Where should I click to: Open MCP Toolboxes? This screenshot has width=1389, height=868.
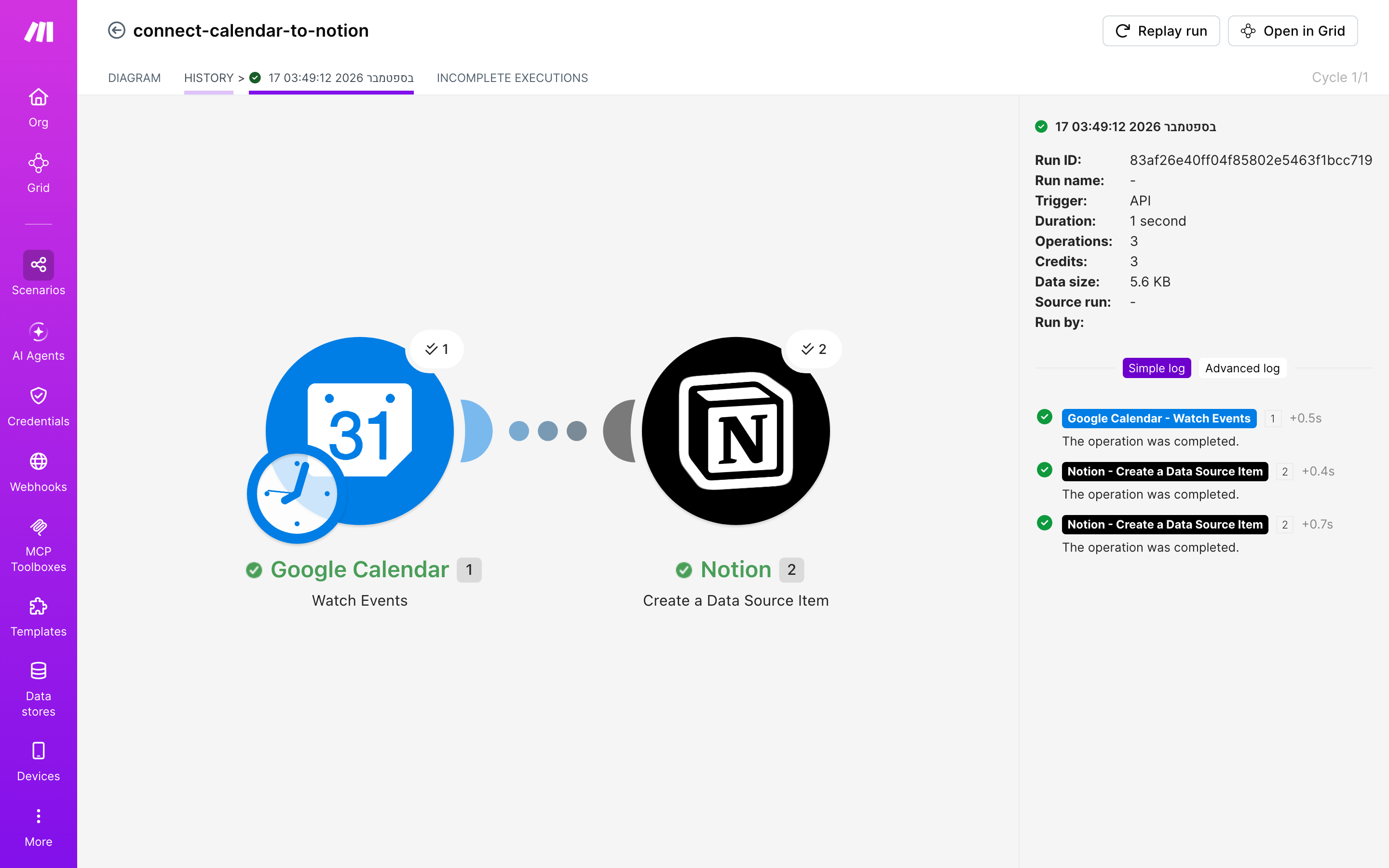pos(39,545)
